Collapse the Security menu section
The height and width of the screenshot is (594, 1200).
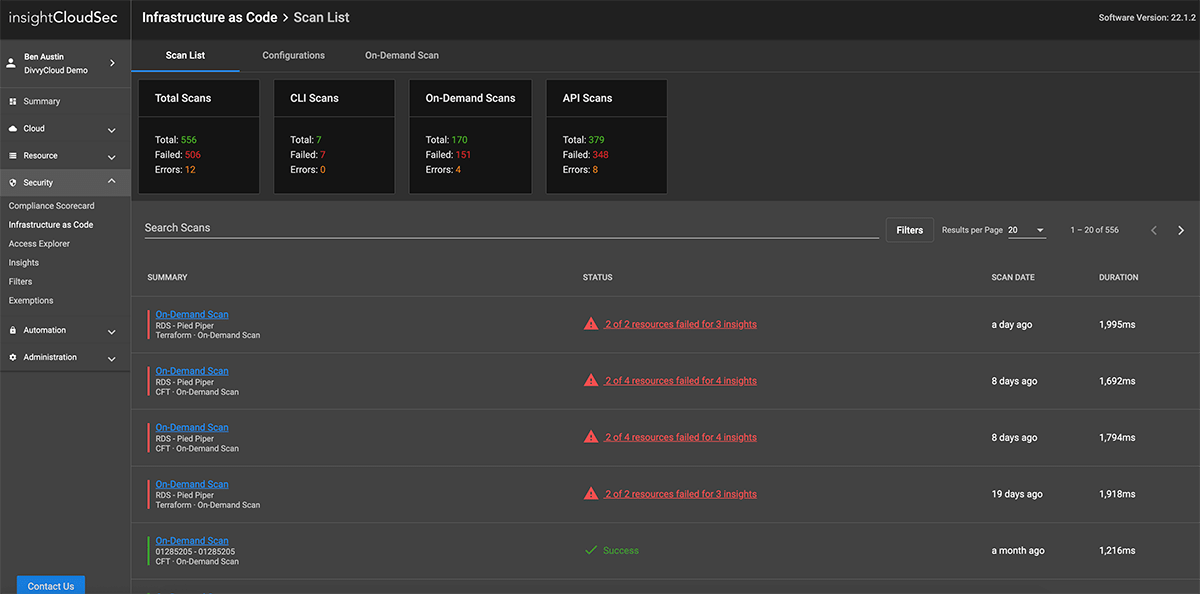click(112, 182)
